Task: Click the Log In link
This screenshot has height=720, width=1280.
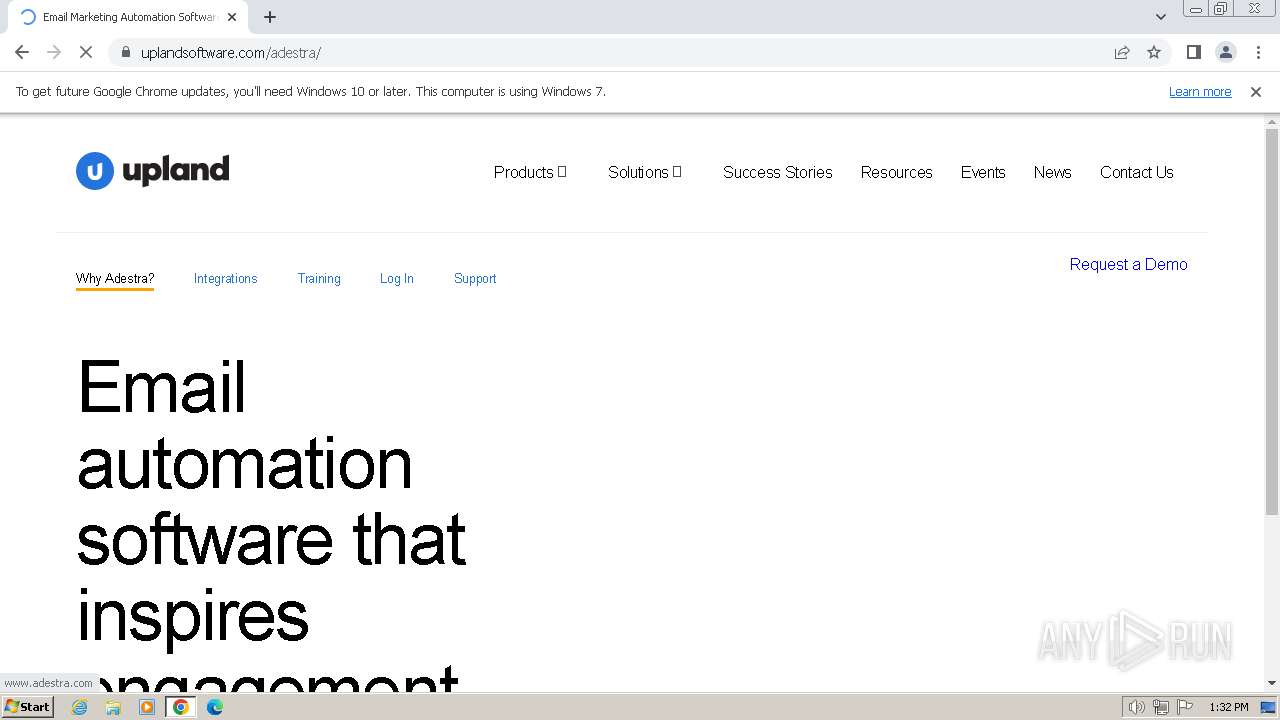Action: coord(397,279)
